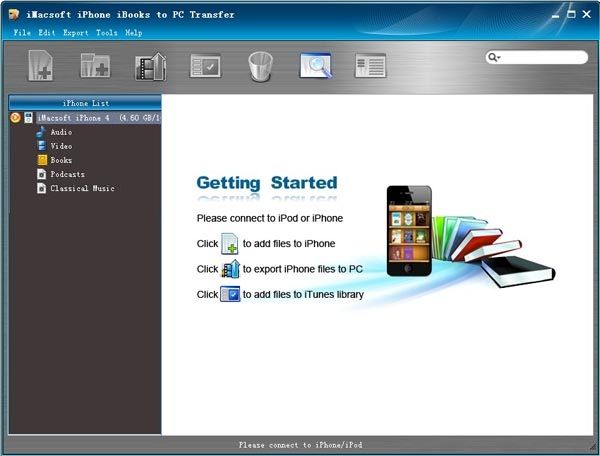Click the Video film icon in the sidebar
Screen dimensions: 600x456
[x=42, y=146]
